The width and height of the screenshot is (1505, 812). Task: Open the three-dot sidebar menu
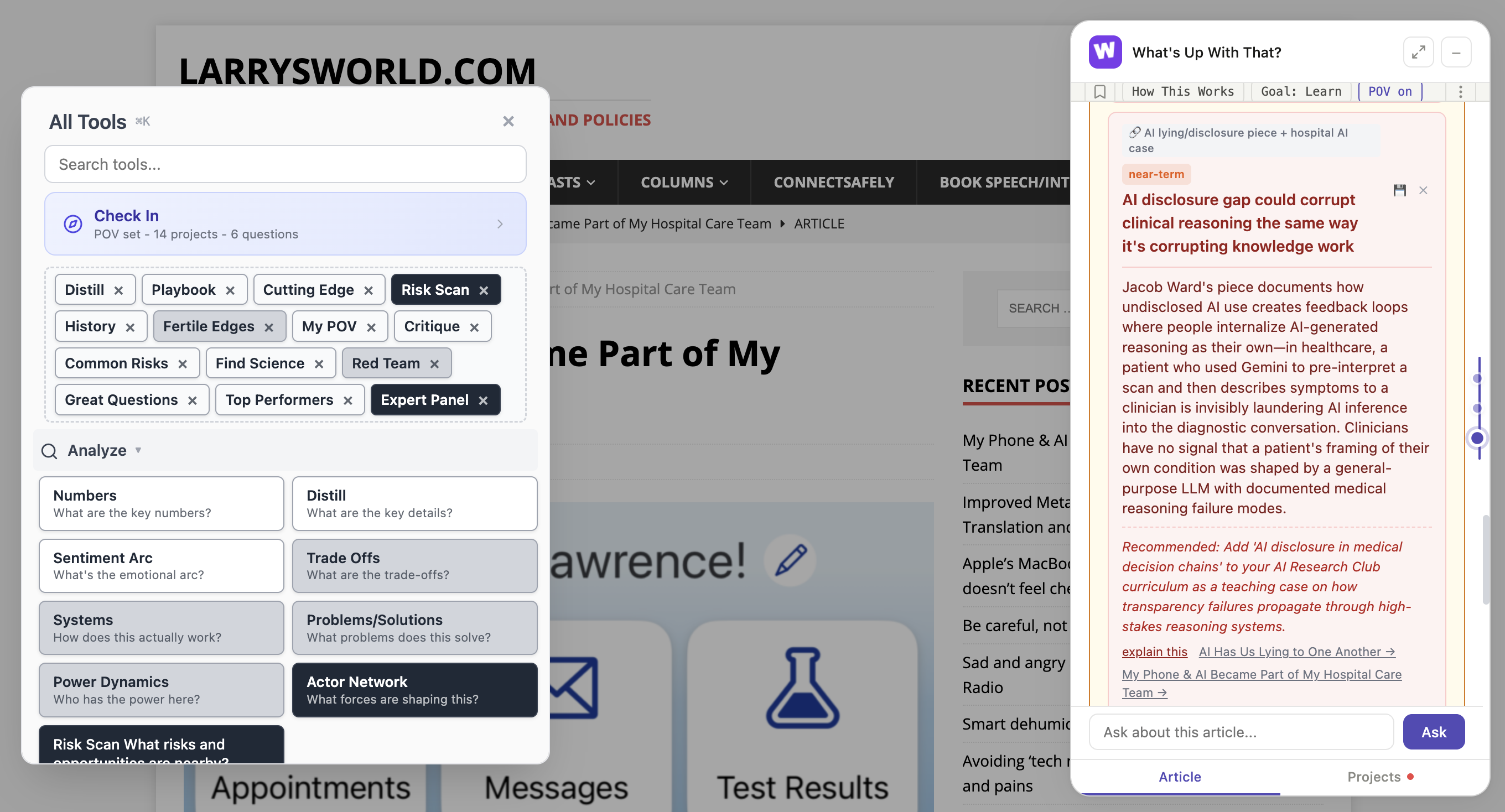tap(1460, 92)
